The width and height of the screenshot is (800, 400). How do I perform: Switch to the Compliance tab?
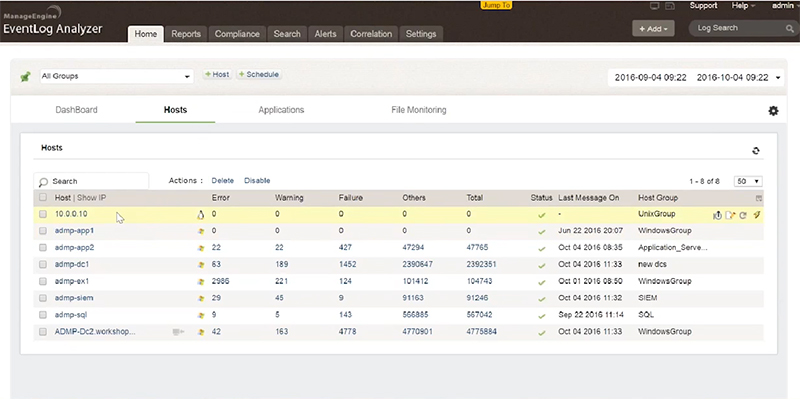click(x=237, y=34)
